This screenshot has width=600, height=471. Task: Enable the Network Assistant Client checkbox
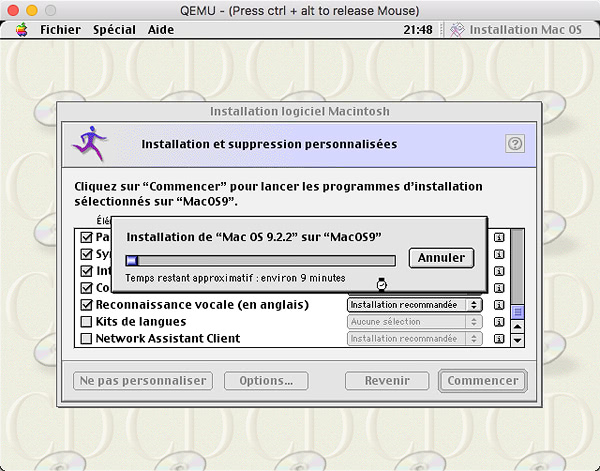click(x=86, y=338)
